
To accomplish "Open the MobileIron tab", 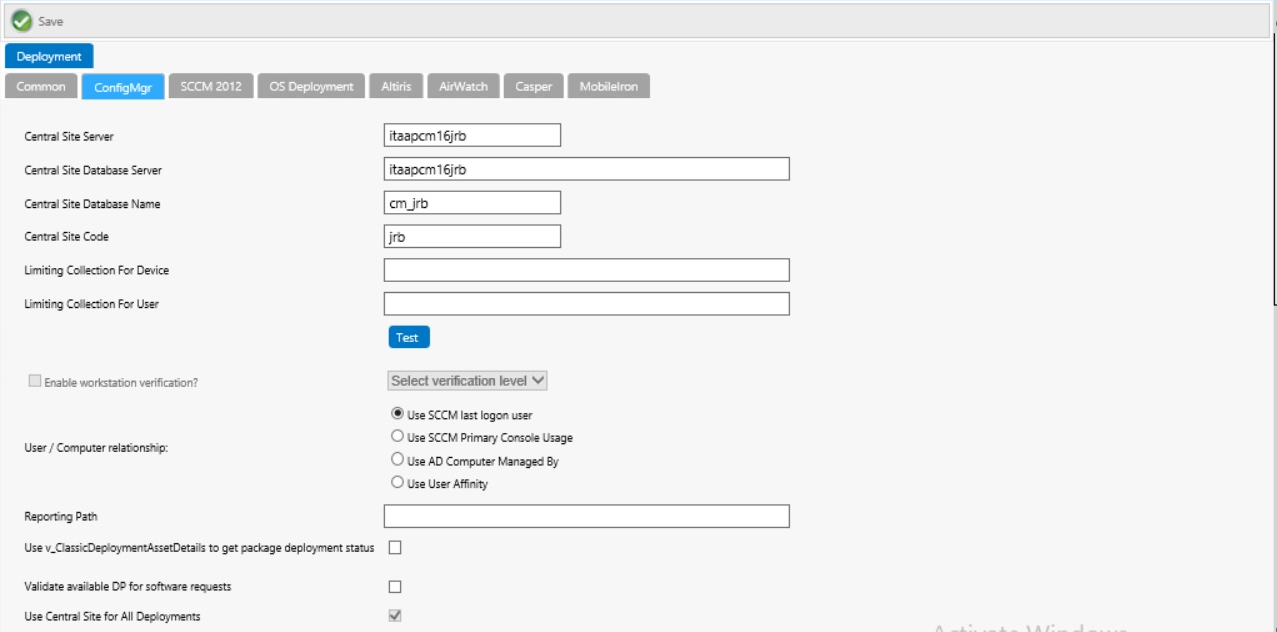I will 609,87.
